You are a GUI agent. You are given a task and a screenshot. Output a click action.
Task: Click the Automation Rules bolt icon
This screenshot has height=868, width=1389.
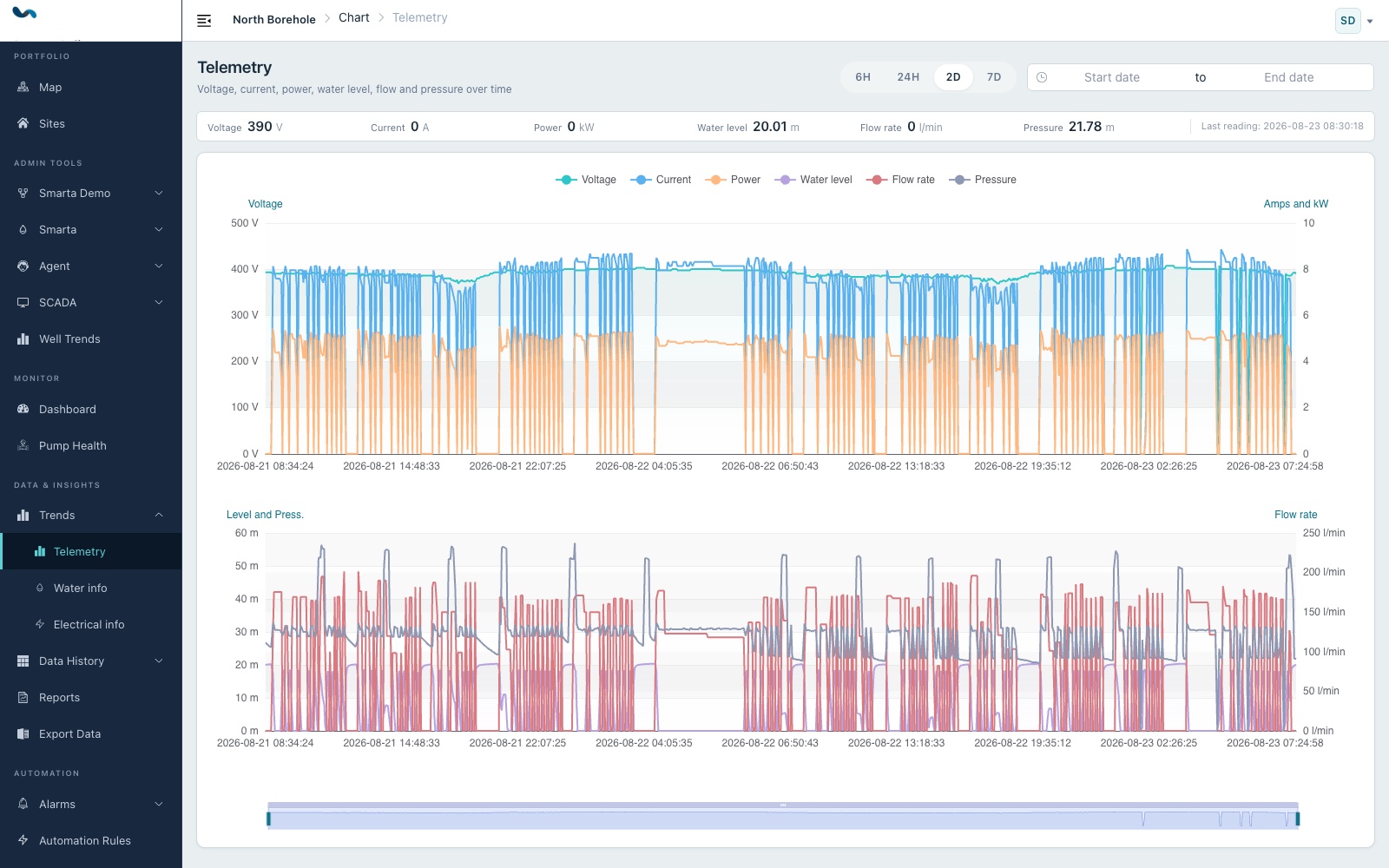(x=23, y=840)
